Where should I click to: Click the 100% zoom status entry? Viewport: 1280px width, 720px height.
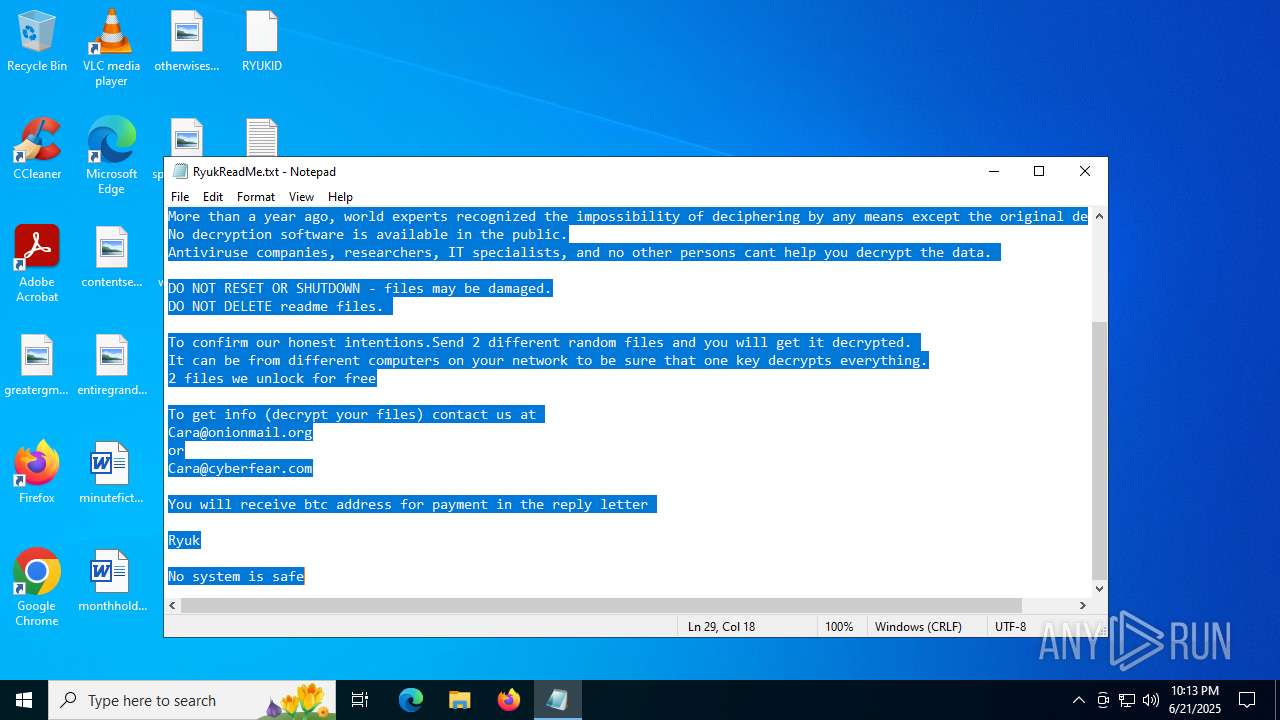[839, 626]
